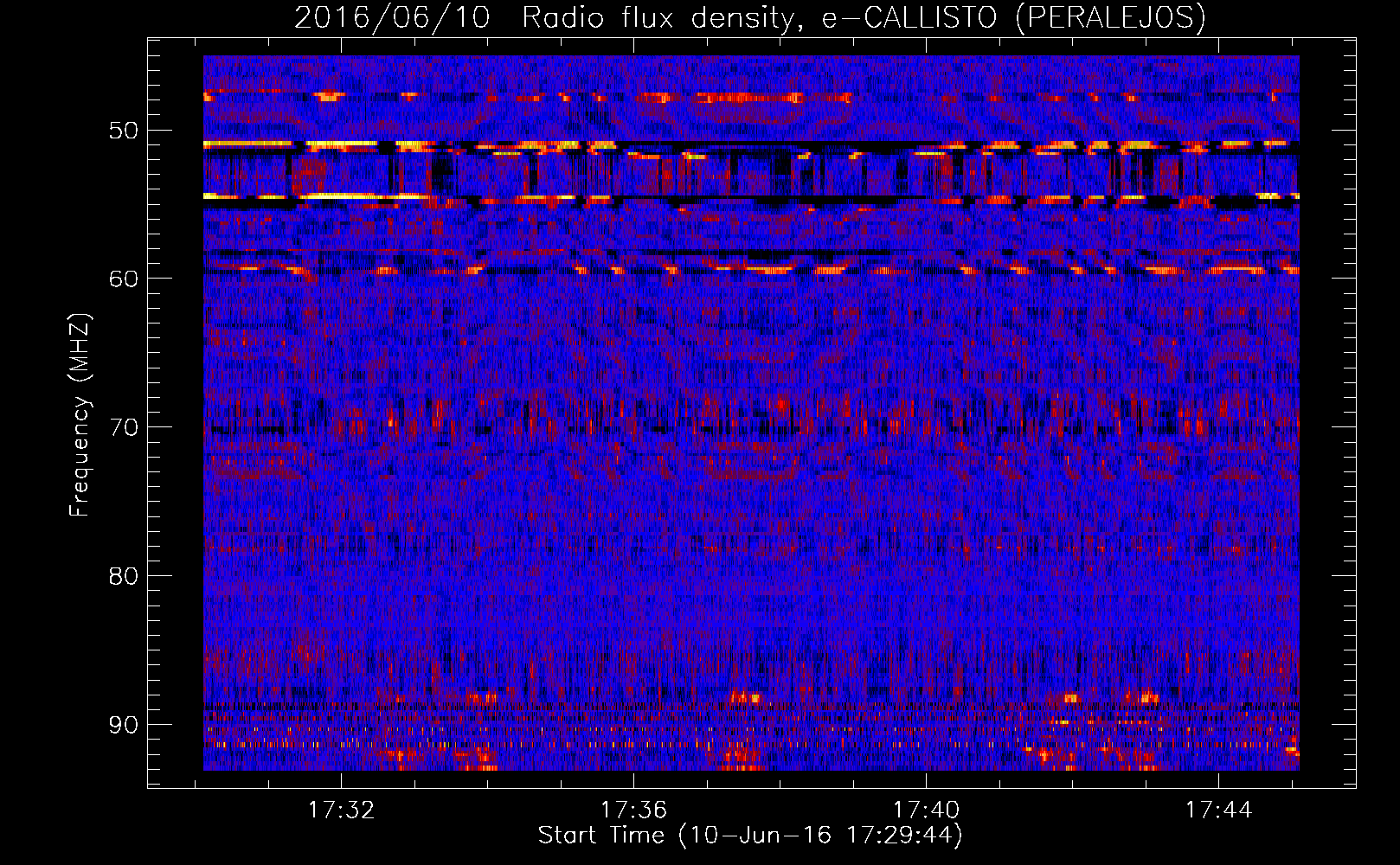Screen dimensions: 1400x865
Task: Click the 50 frequency tick label
Action: click(x=123, y=131)
